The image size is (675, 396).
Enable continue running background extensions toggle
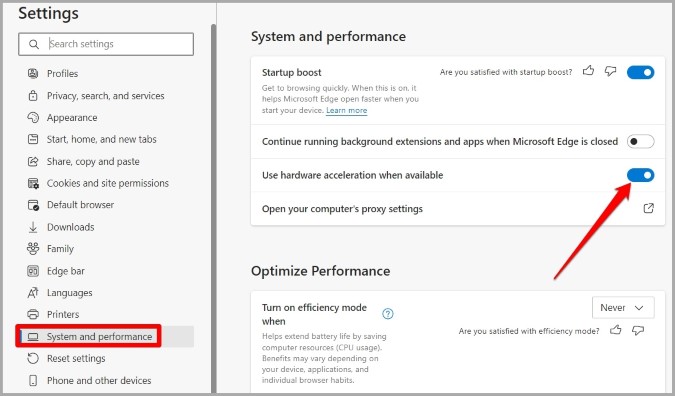640,141
